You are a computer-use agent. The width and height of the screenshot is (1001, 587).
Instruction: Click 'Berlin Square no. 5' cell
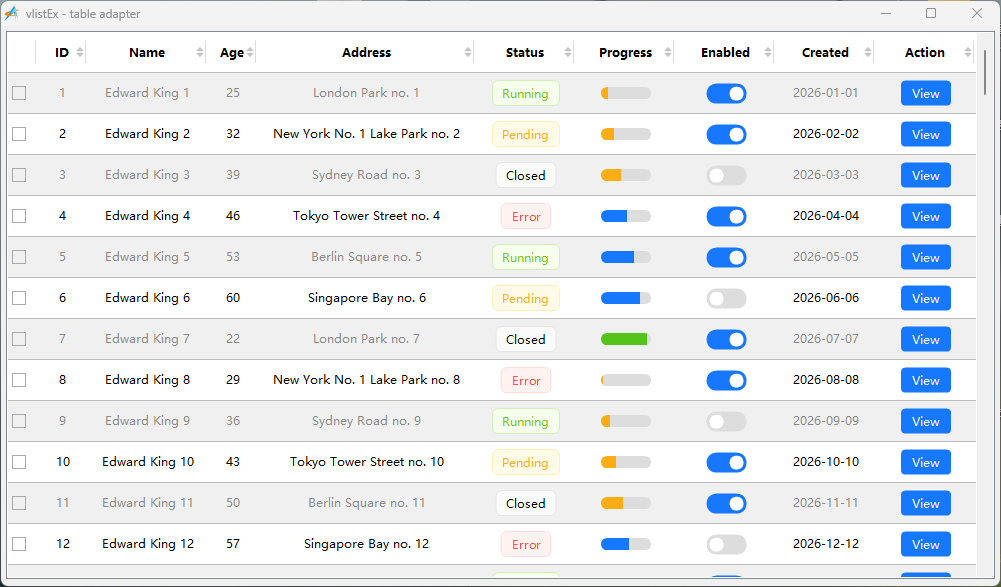click(366, 257)
